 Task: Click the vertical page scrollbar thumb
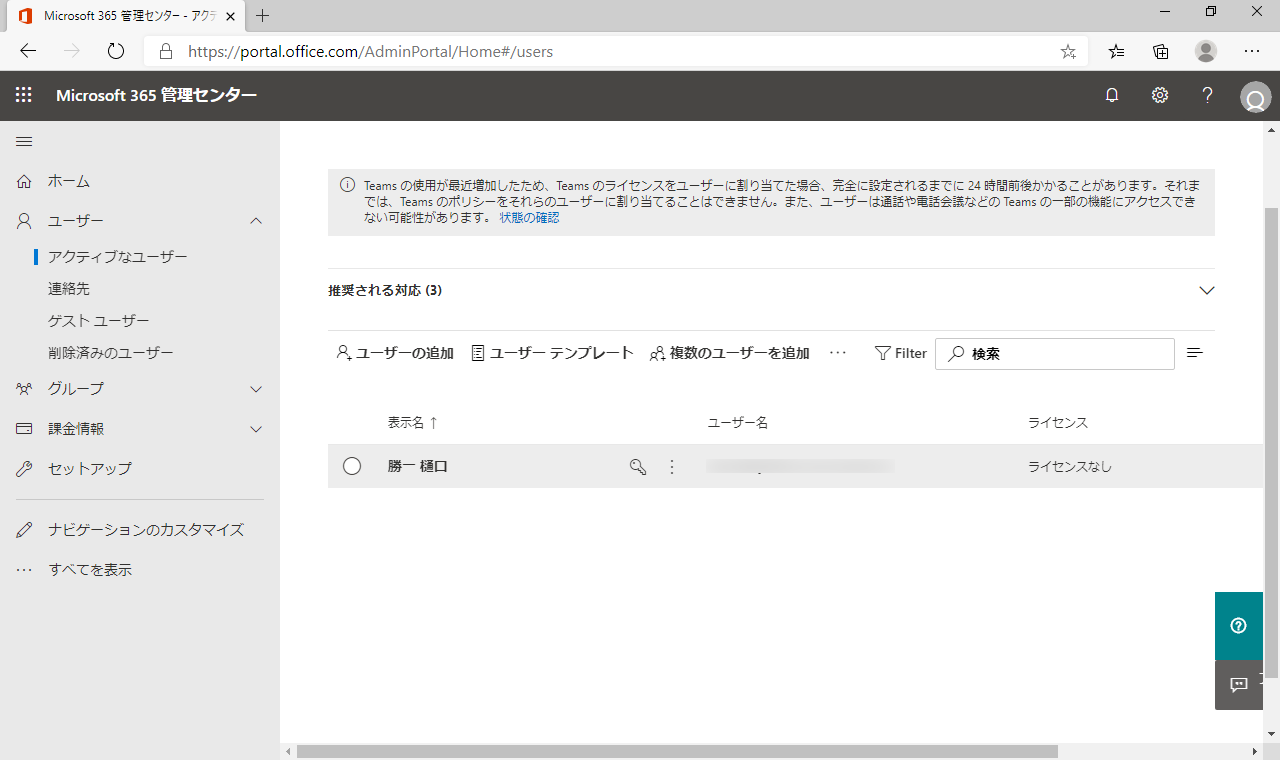(x=1272, y=442)
